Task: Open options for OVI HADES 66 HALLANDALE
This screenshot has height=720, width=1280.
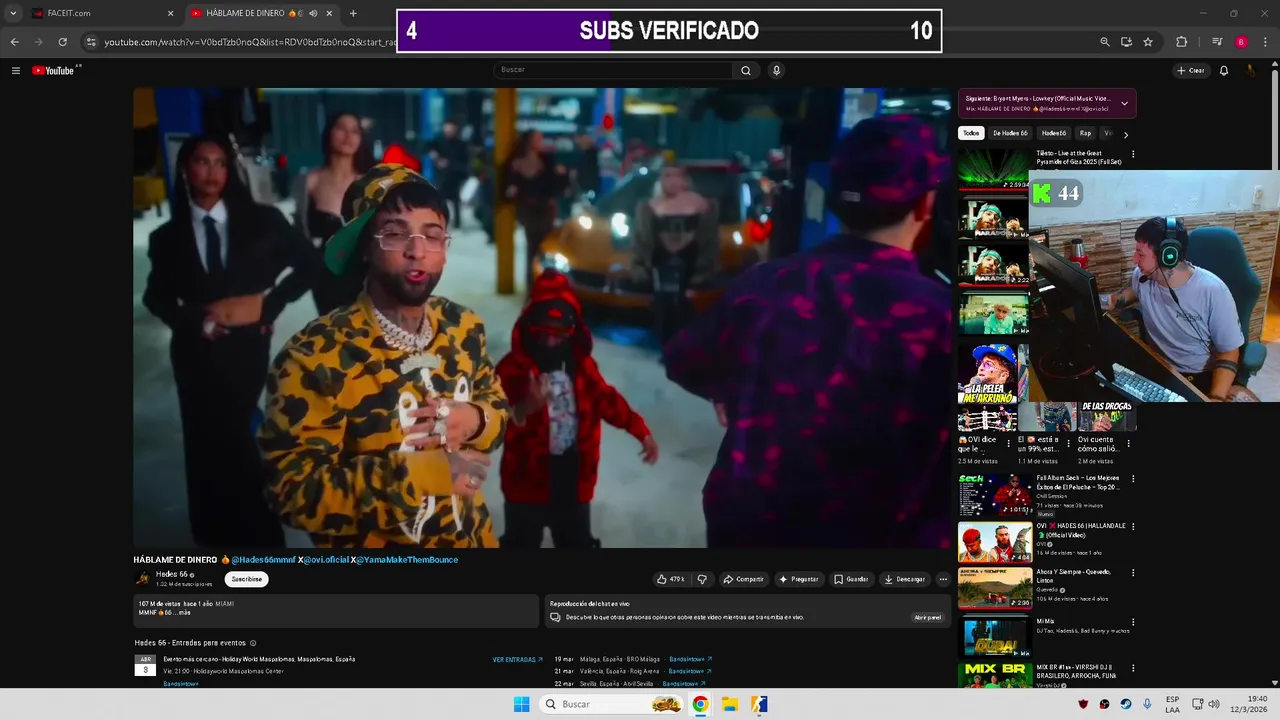Action: 1133,526
